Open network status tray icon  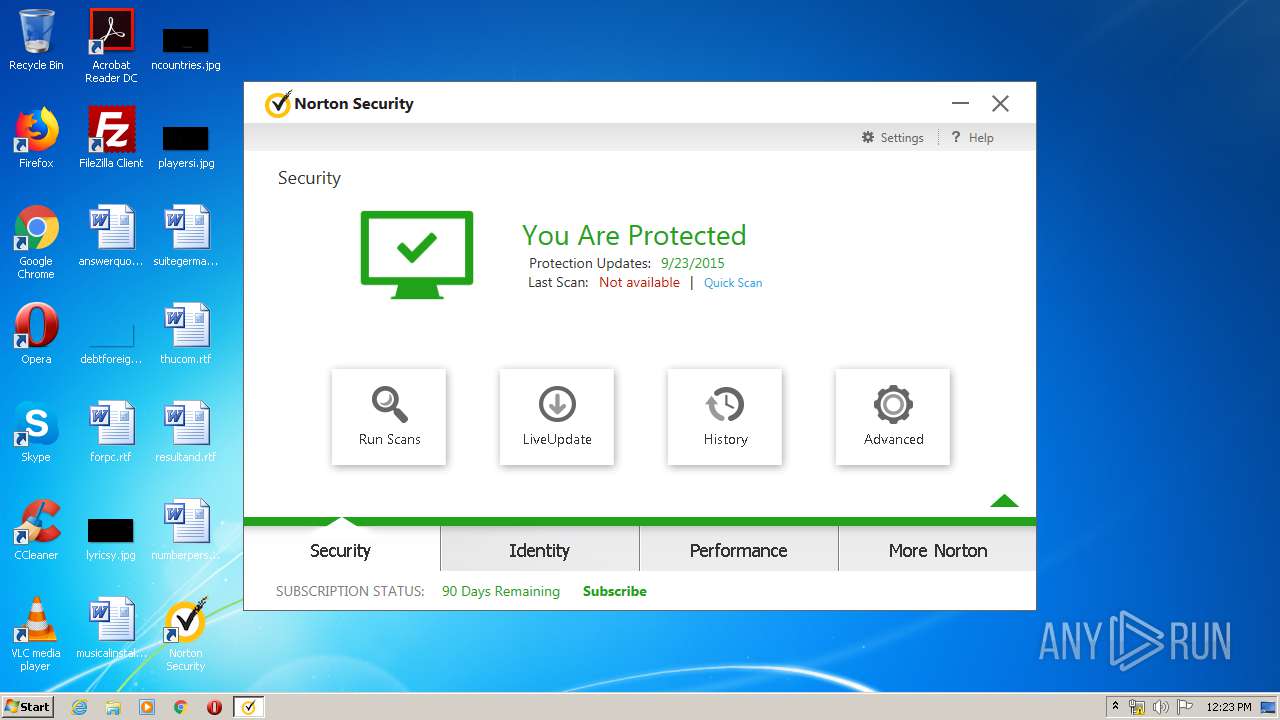1137,707
